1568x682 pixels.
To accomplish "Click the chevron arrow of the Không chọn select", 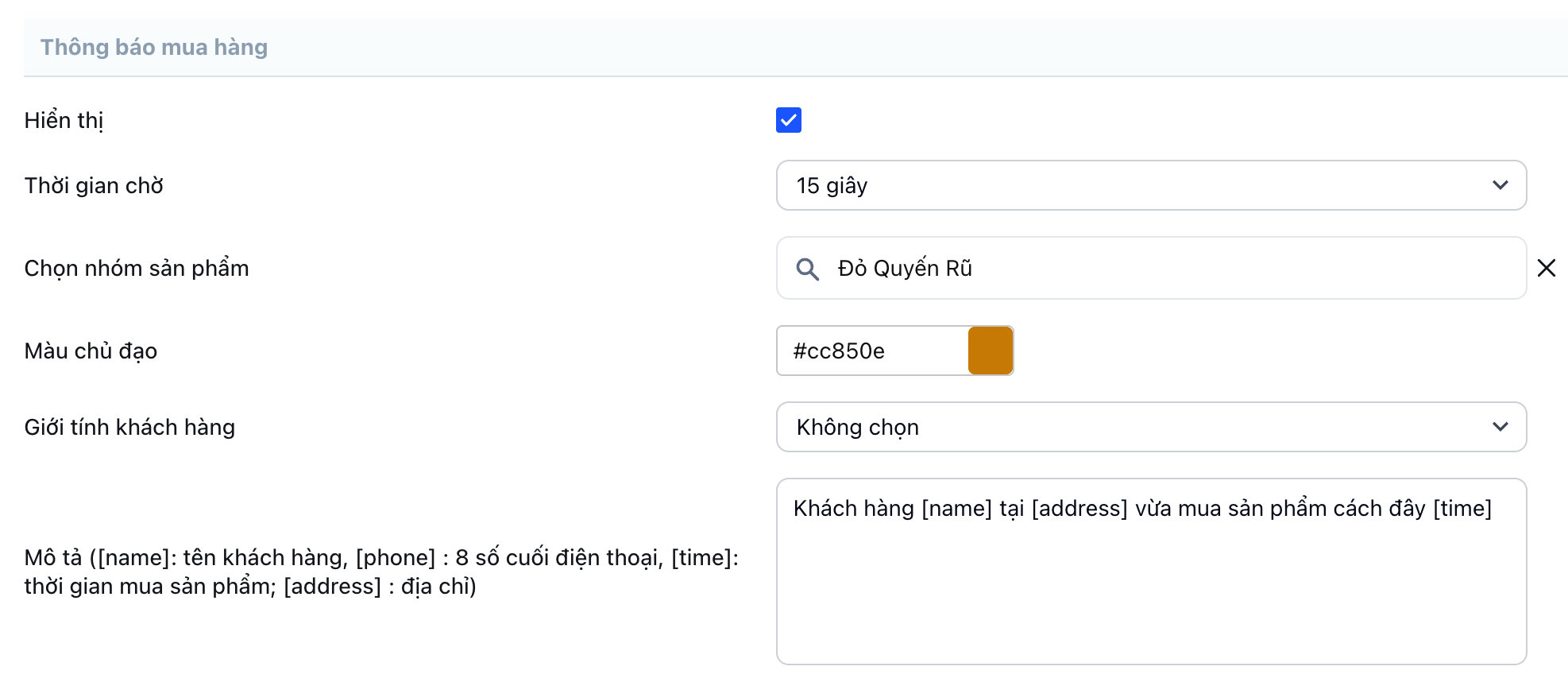I will pyautogui.click(x=1500, y=427).
